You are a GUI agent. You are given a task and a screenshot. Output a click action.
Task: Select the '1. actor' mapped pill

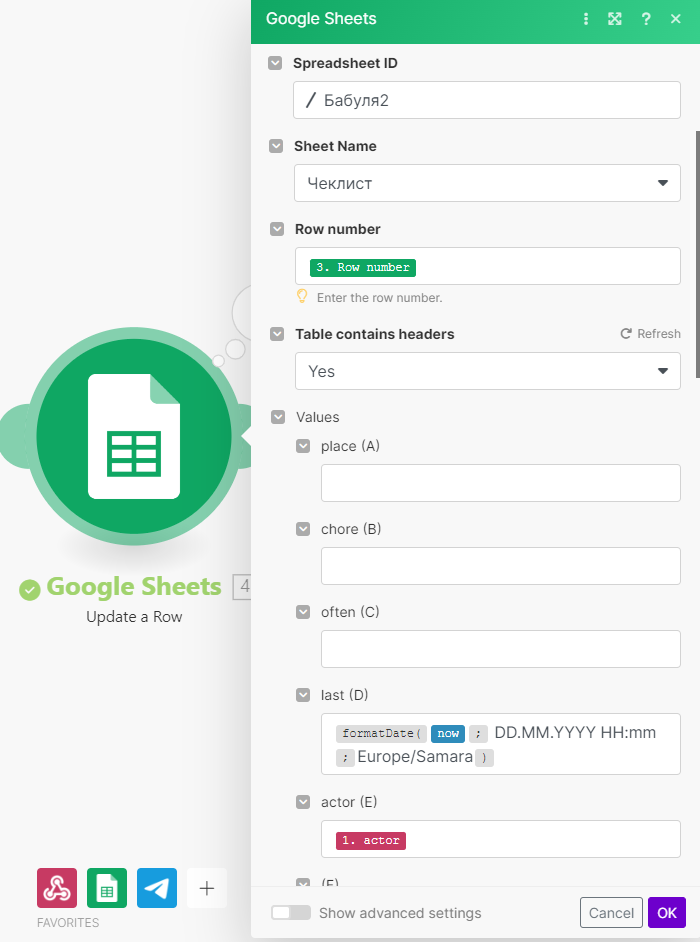(371, 840)
